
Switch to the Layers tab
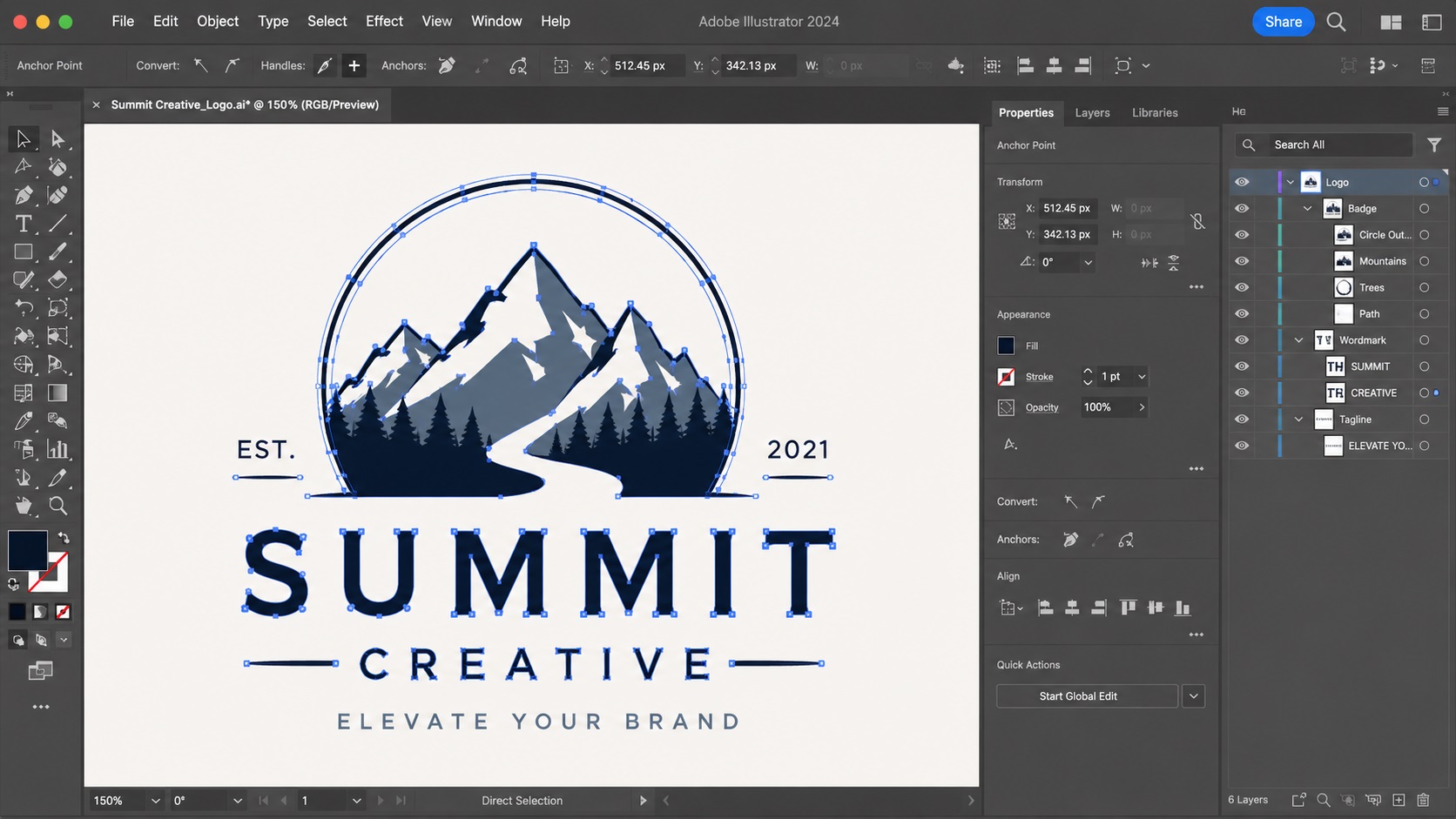(1092, 112)
